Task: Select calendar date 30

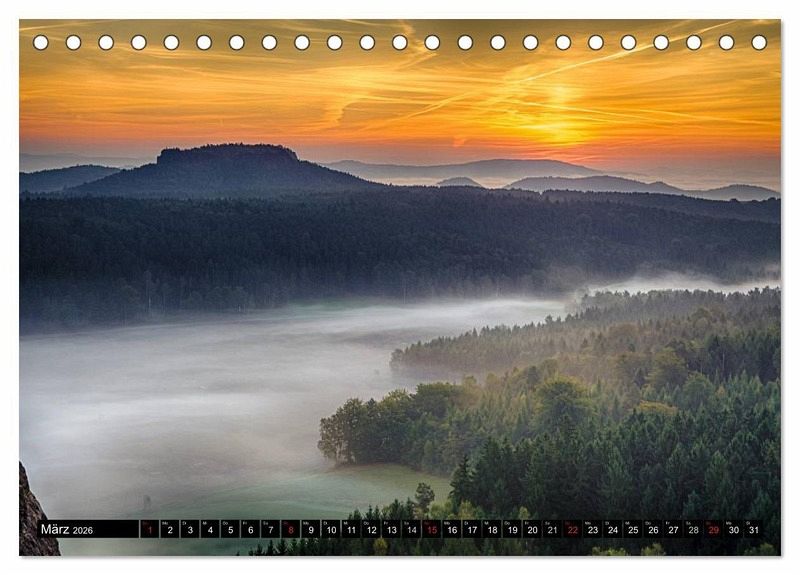Action: tap(734, 529)
